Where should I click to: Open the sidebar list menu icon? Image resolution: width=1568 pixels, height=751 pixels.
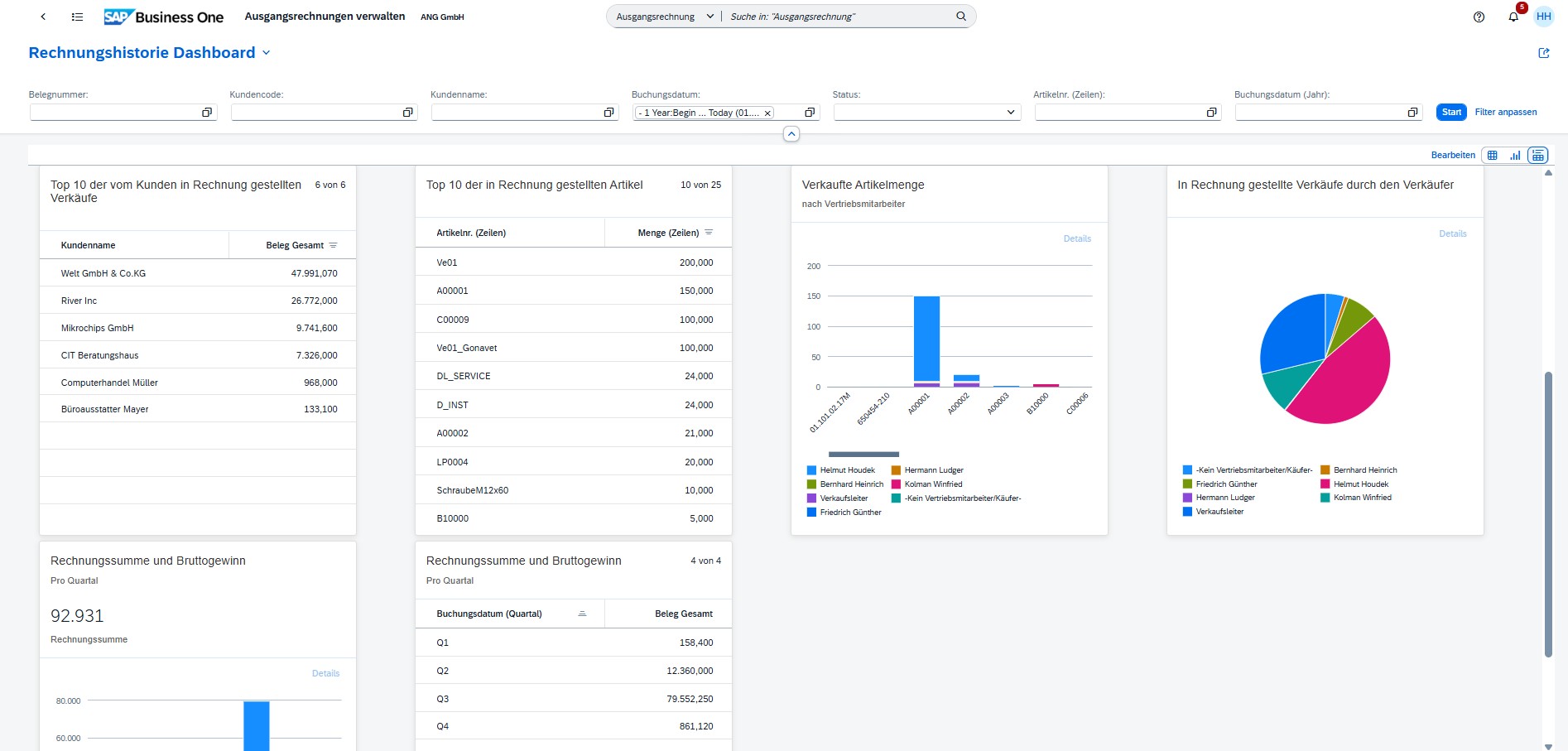77,17
